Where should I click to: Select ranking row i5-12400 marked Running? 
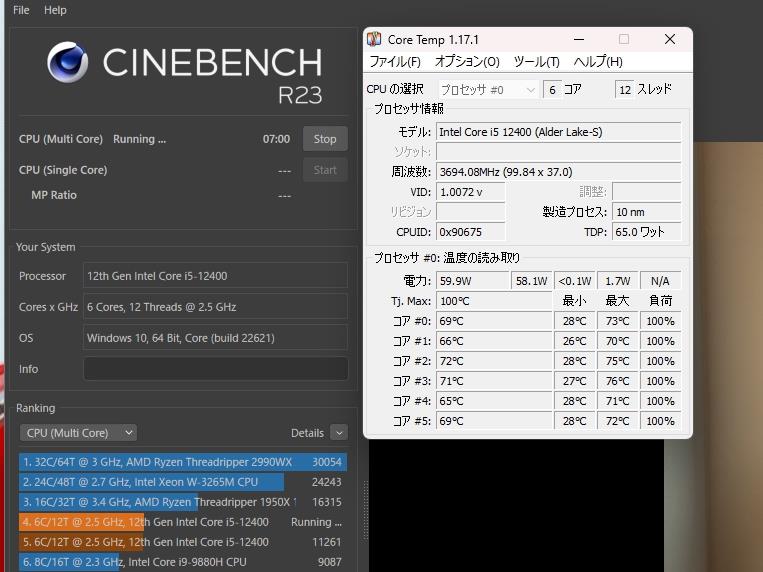[x=183, y=522]
